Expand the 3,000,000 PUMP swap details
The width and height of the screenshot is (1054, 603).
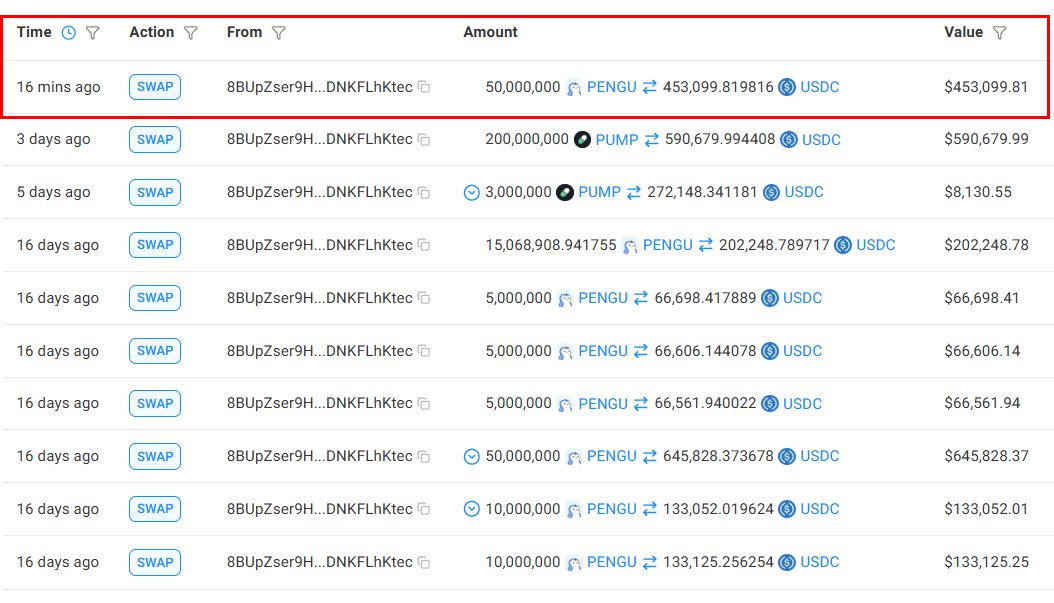(472, 193)
